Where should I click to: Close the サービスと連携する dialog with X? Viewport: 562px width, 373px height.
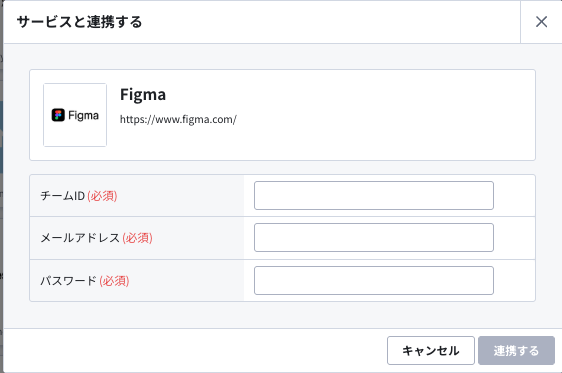pos(541,22)
